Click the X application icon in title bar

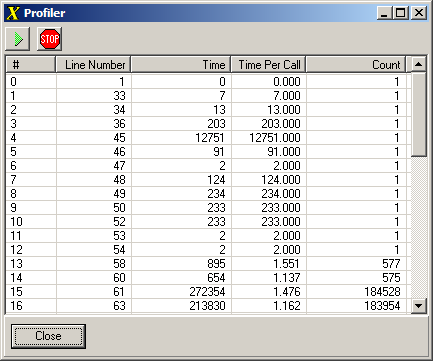[13, 13]
